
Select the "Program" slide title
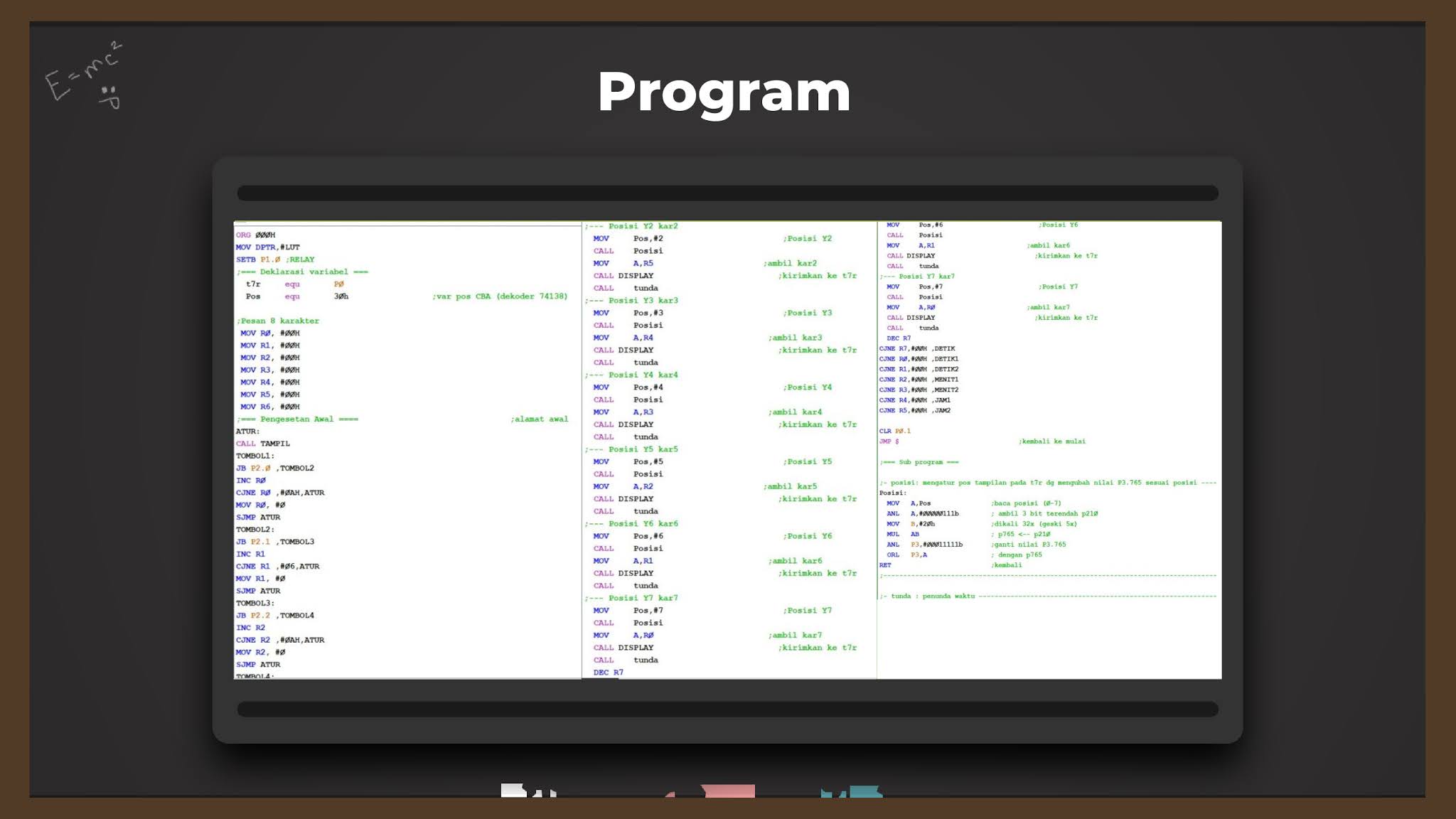pos(724,92)
